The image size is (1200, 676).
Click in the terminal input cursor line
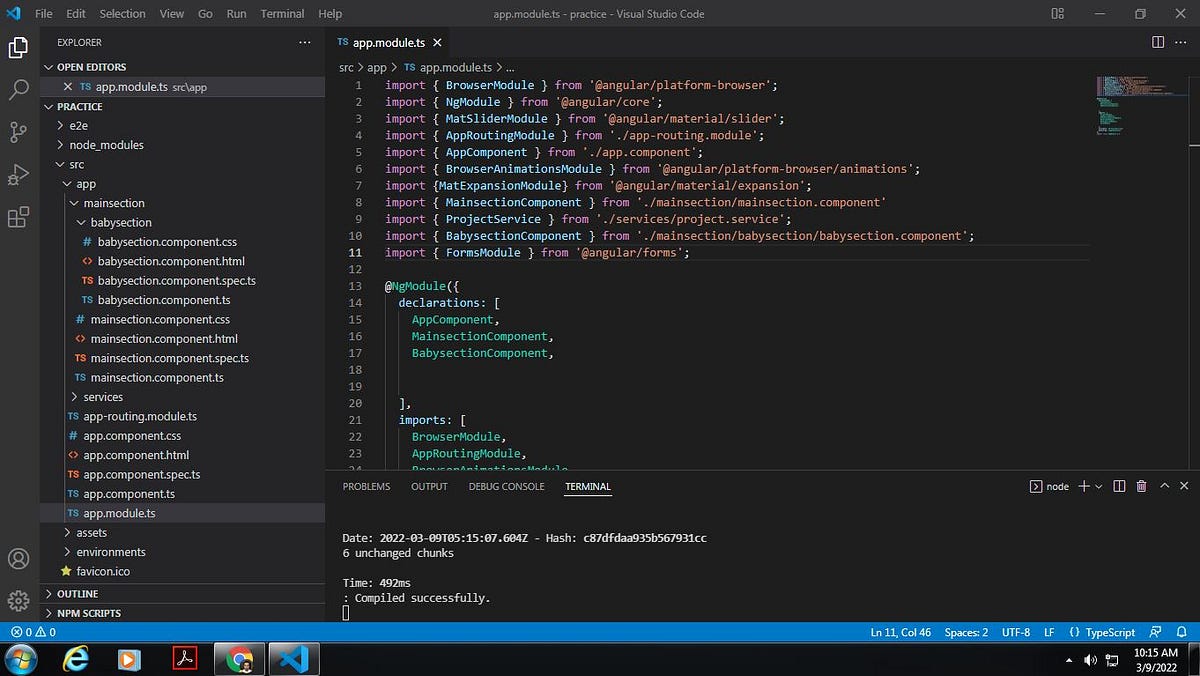346,613
